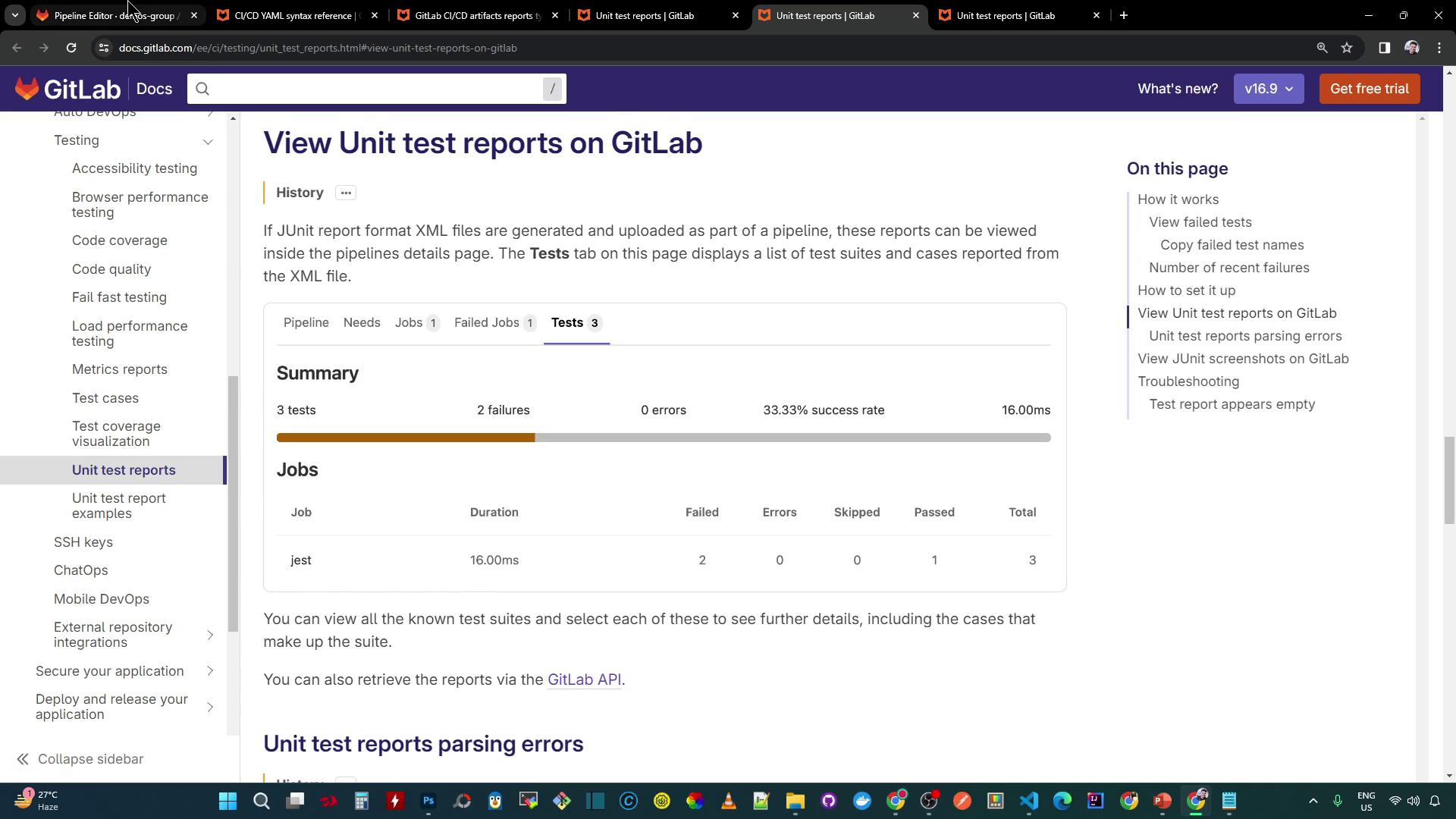Image resolution: width=1456 pixels, height=819 pixels.
Task: Reload the page with refresh icon
Action: click(71, 48)
